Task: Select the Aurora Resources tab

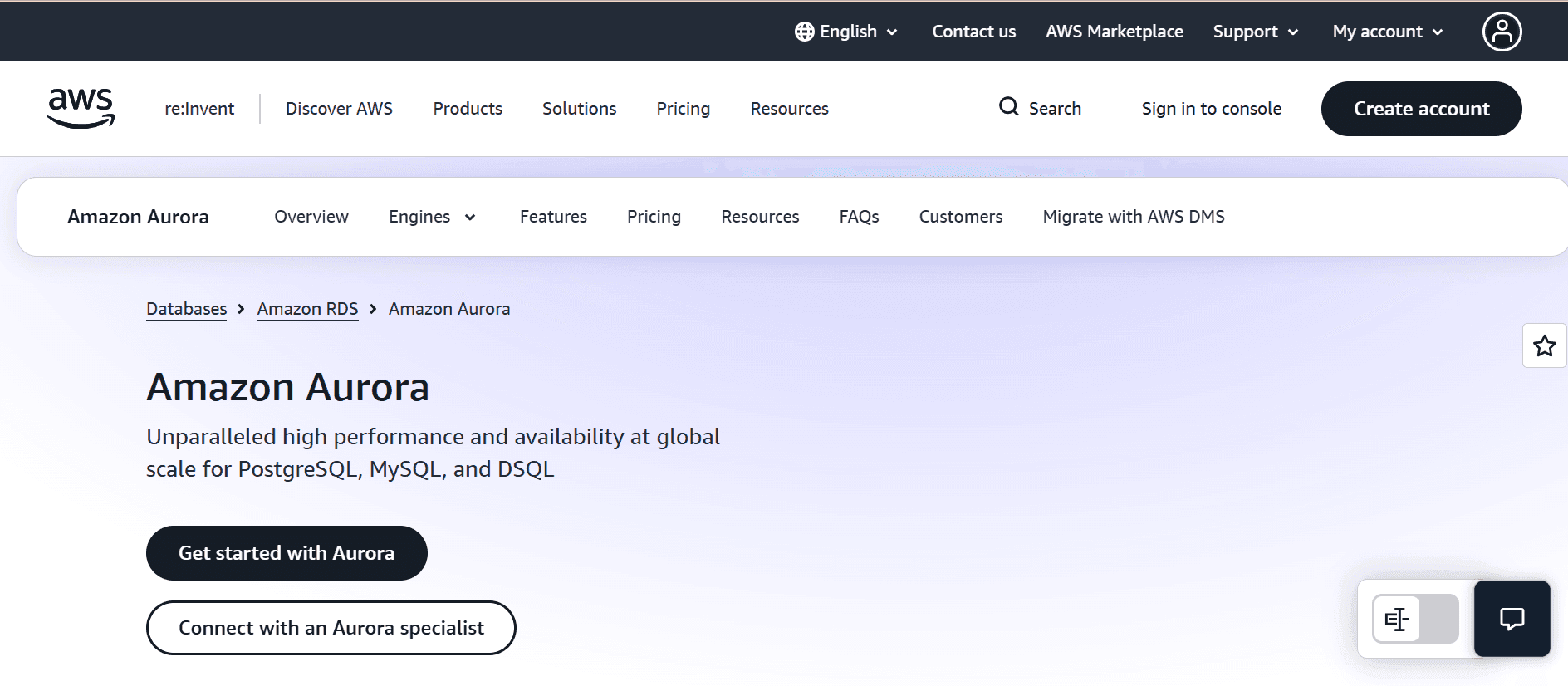Action: [760, 217]
